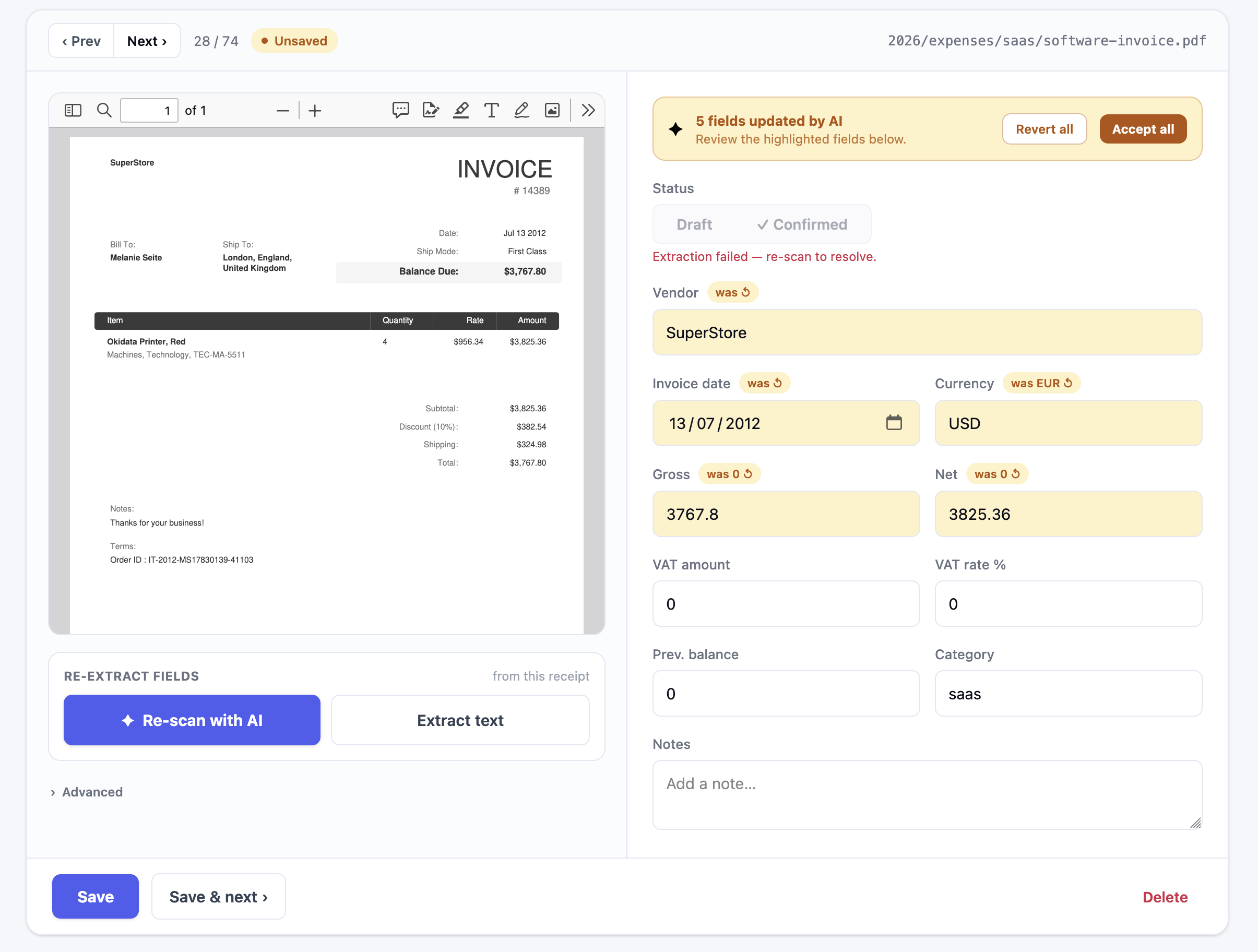Viewport: 1258px width, 952px height.
Task: Open the PDF search magnifier
Action: [x=104, y=110]
